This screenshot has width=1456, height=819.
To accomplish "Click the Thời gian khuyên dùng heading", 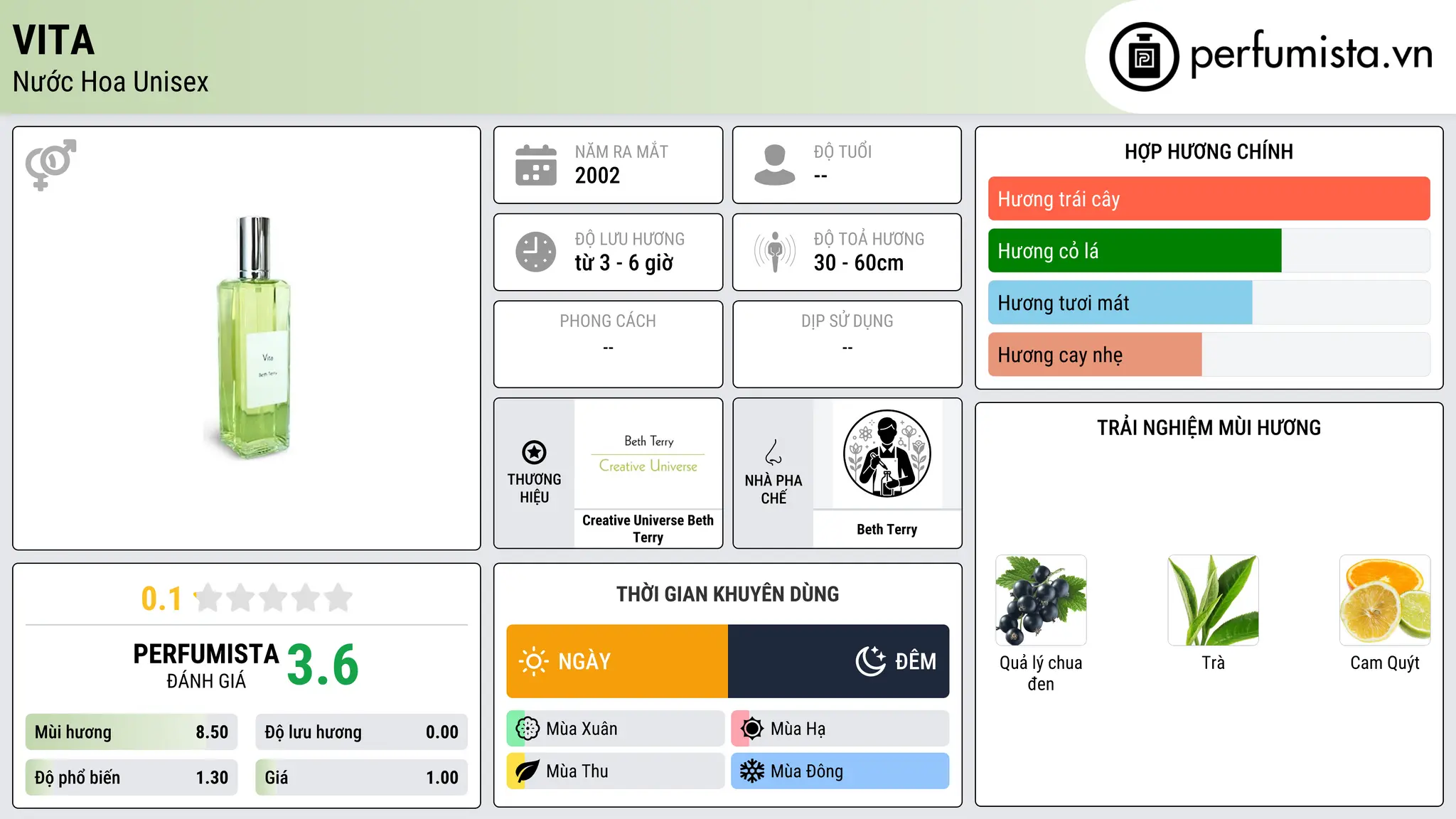I will click(728, 594).
